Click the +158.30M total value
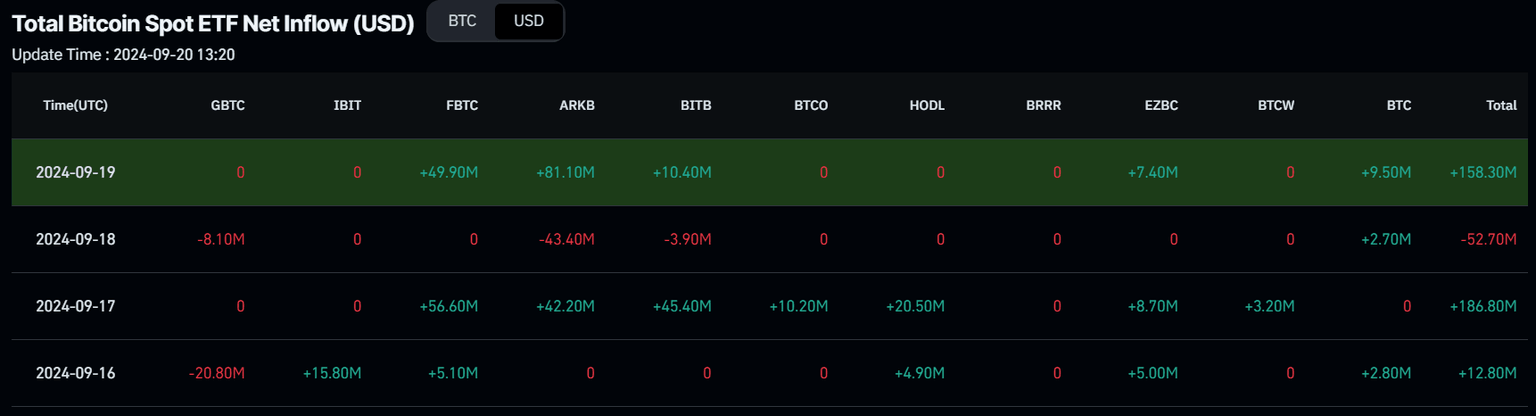This screenshot has width=1536, height=416. point(1483,172)
